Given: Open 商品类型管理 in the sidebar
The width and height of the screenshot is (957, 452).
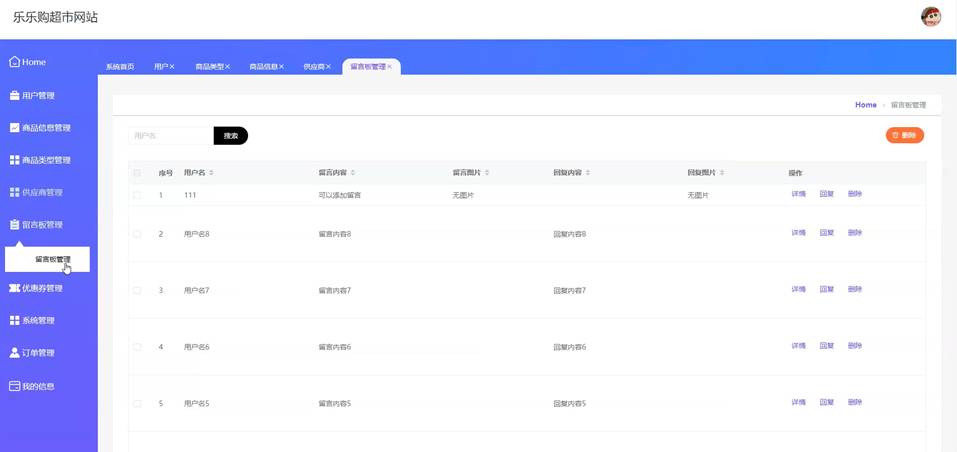Looking at the screenshot, I should (x=40, y=160).
